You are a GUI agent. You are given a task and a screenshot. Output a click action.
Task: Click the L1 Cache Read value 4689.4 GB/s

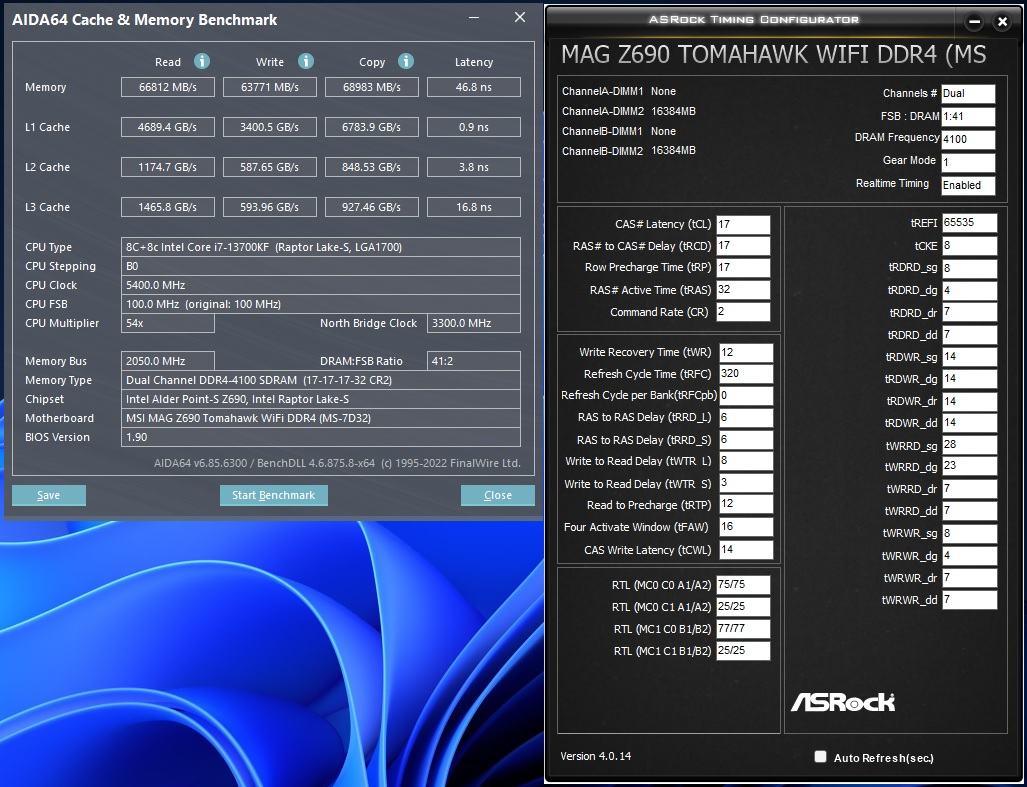click(168, 127)
